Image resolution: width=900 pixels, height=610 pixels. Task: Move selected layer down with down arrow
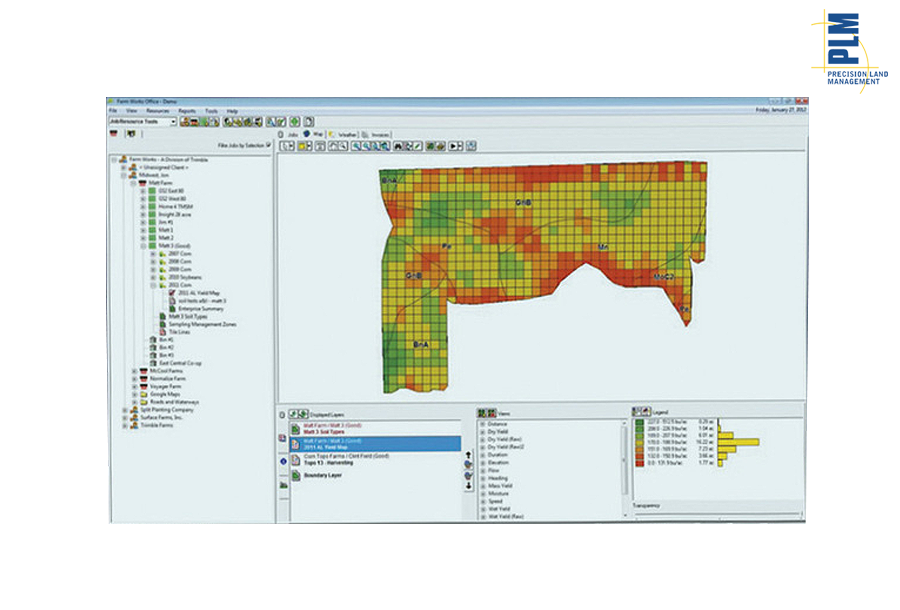(x=468, y=485)
